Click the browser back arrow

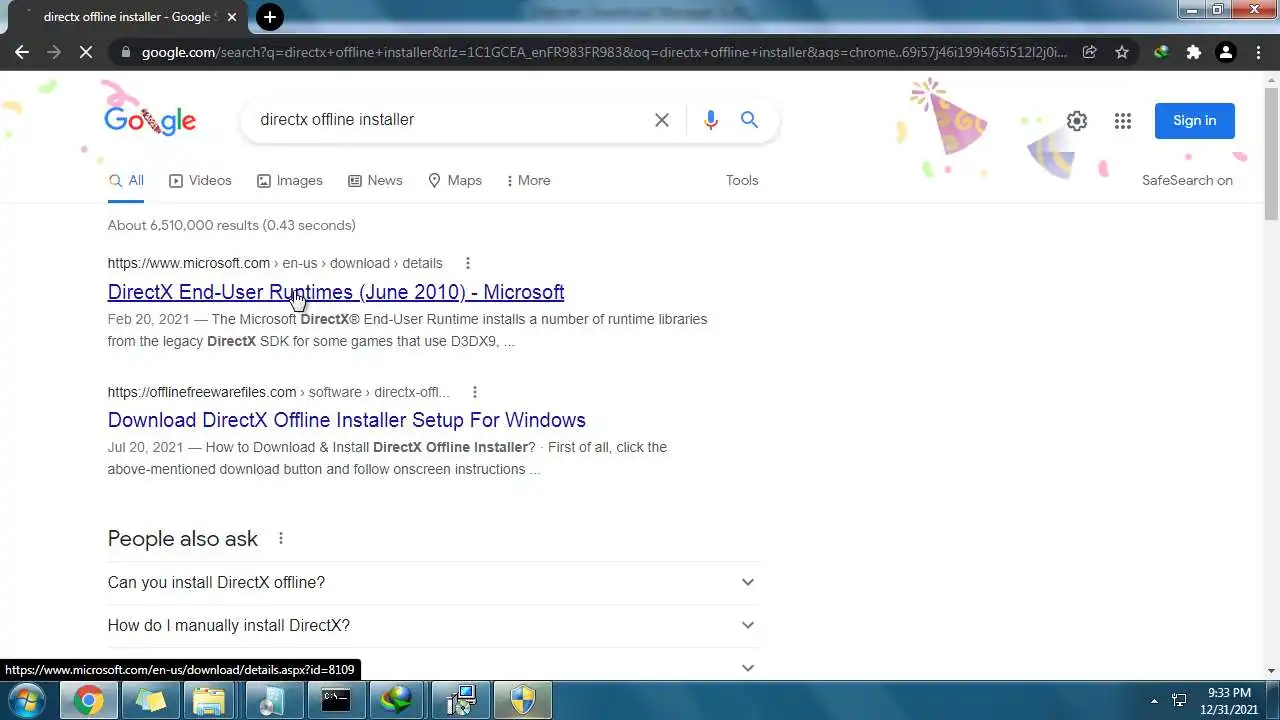(x=22, y=52)
